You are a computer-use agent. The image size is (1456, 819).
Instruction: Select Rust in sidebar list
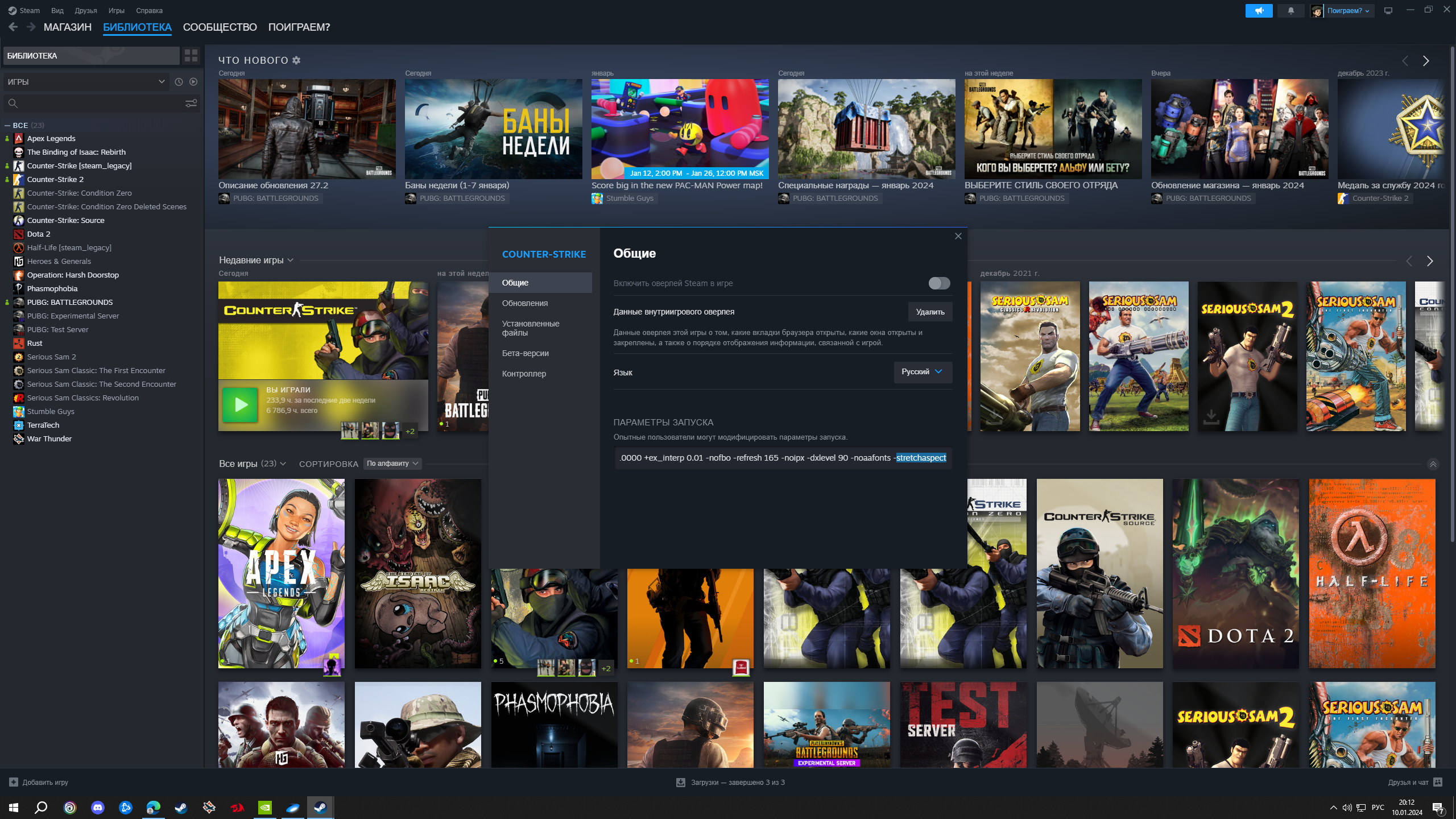[x=35, y=343]
